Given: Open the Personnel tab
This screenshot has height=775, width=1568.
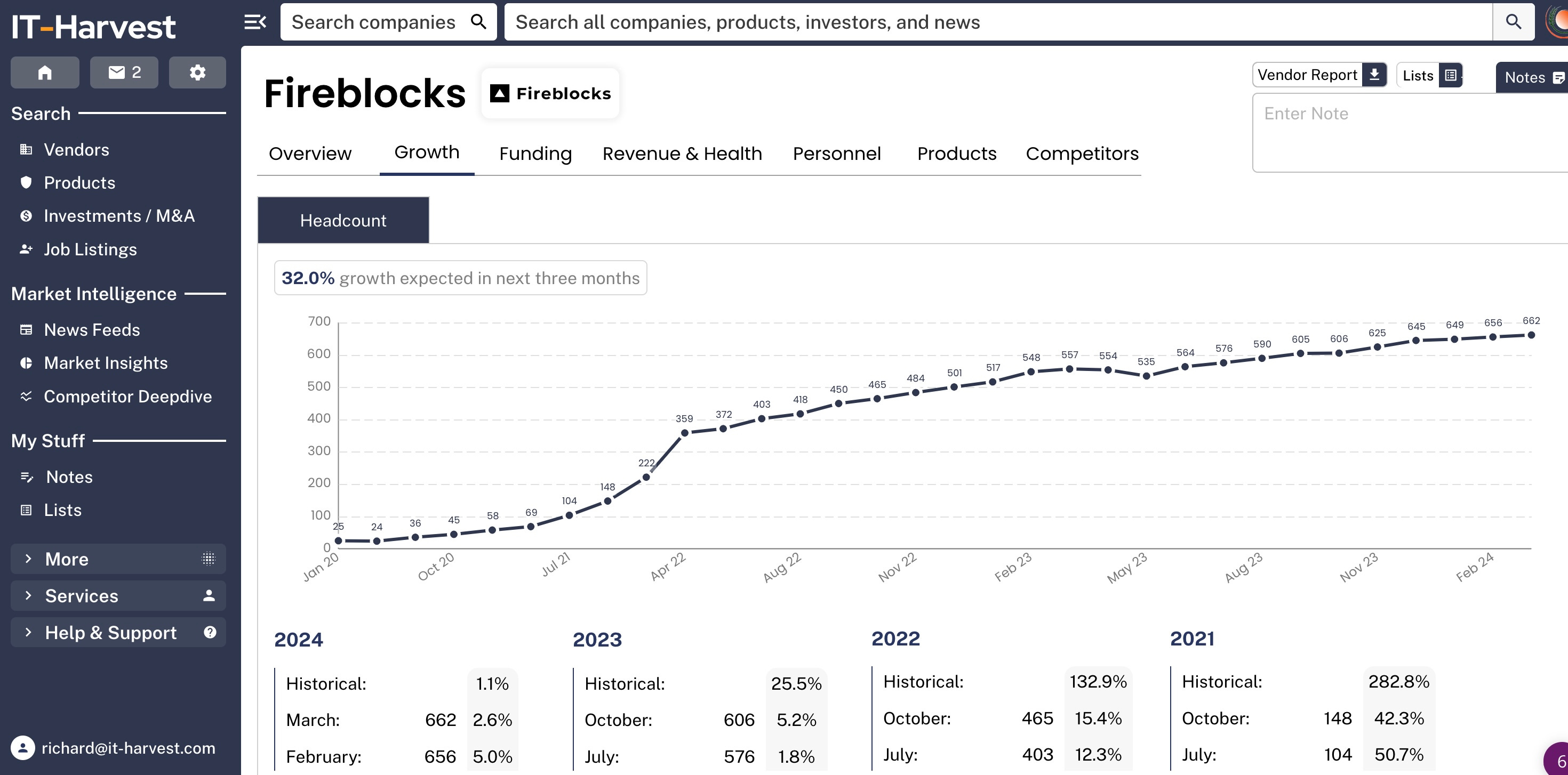Looking at the screenshot, I should [836, 154].
